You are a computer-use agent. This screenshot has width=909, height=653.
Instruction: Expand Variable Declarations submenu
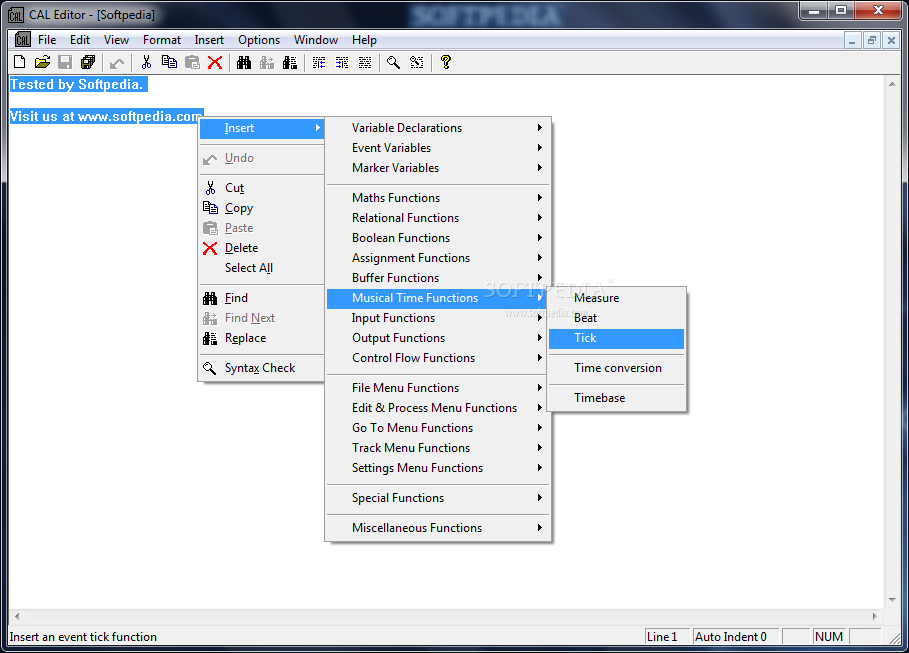pyautogui.click(x=438, y=128)
